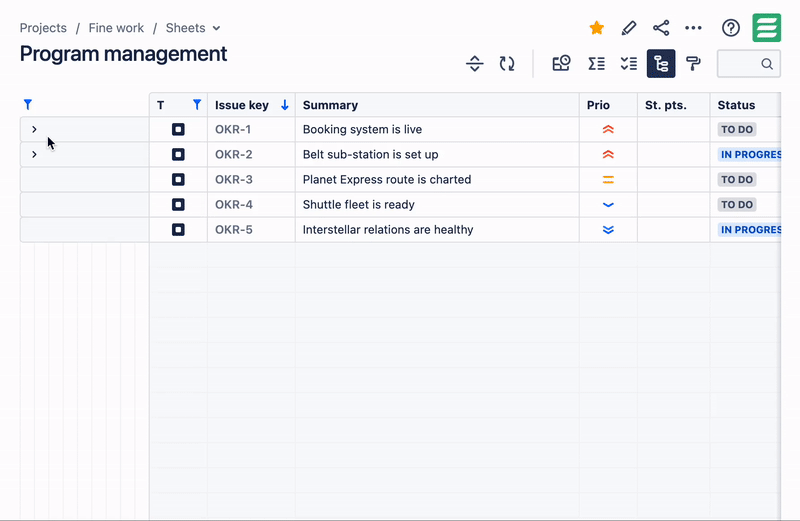Click the TO DO status of OKR-3

click(737, 179)
